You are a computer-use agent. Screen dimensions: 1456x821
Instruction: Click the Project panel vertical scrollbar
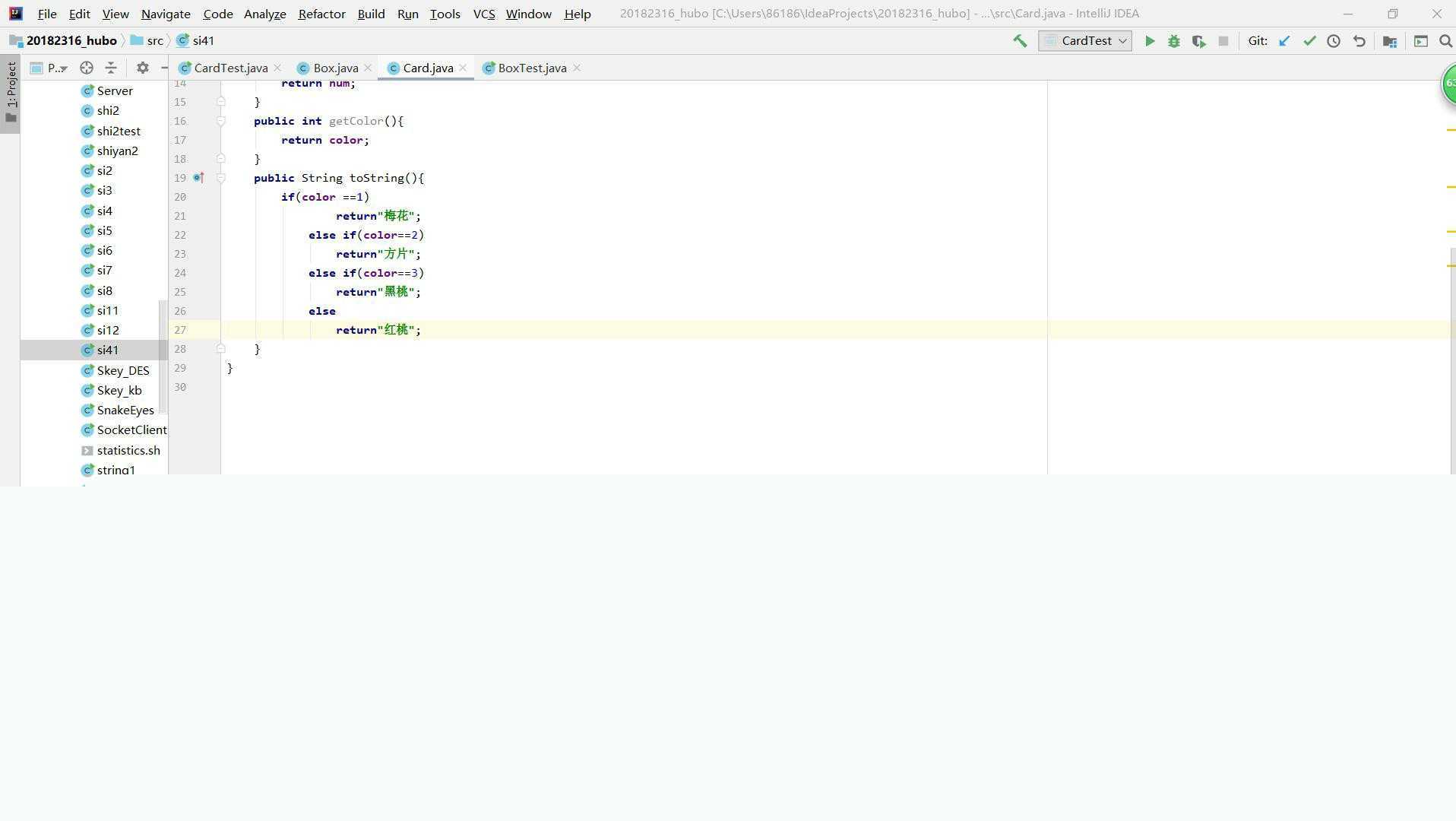tap(163, 357)
